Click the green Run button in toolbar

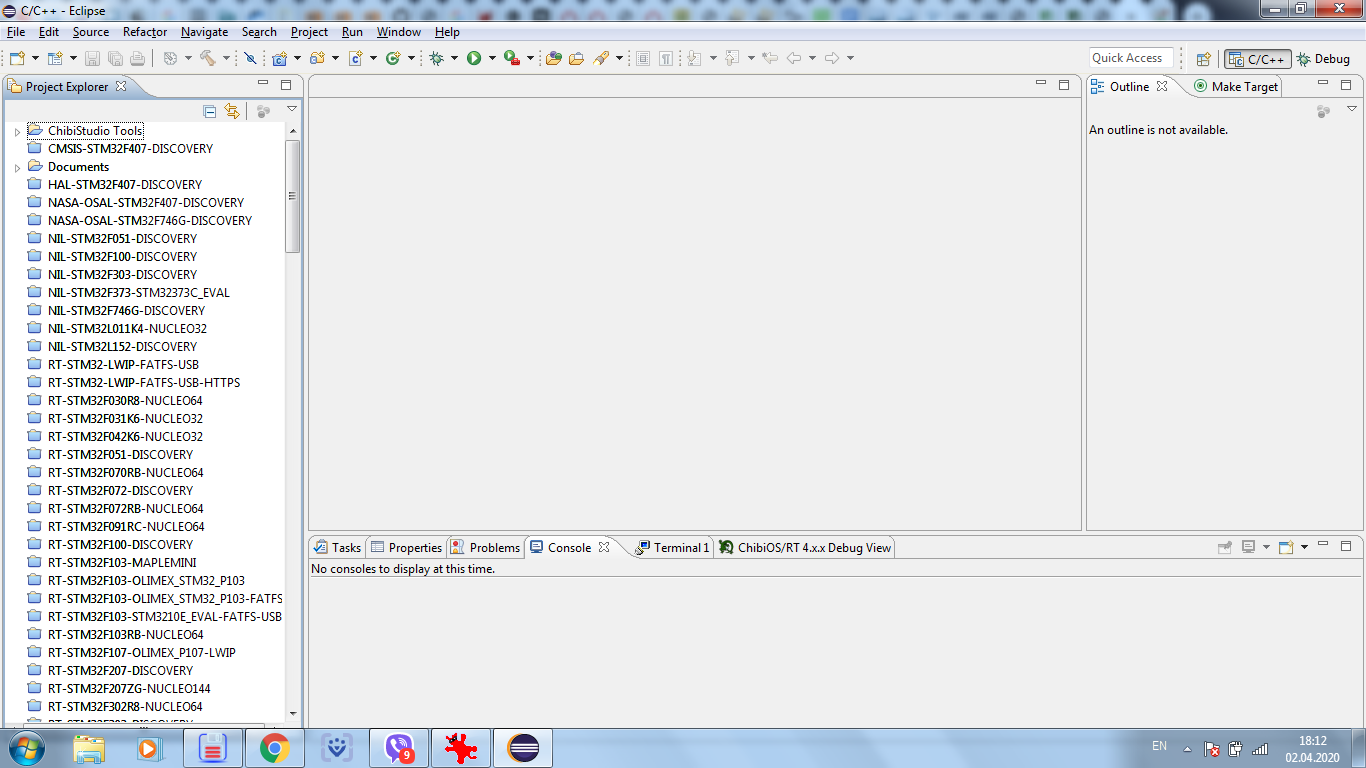pyautogui.click(x=474, y=58)
